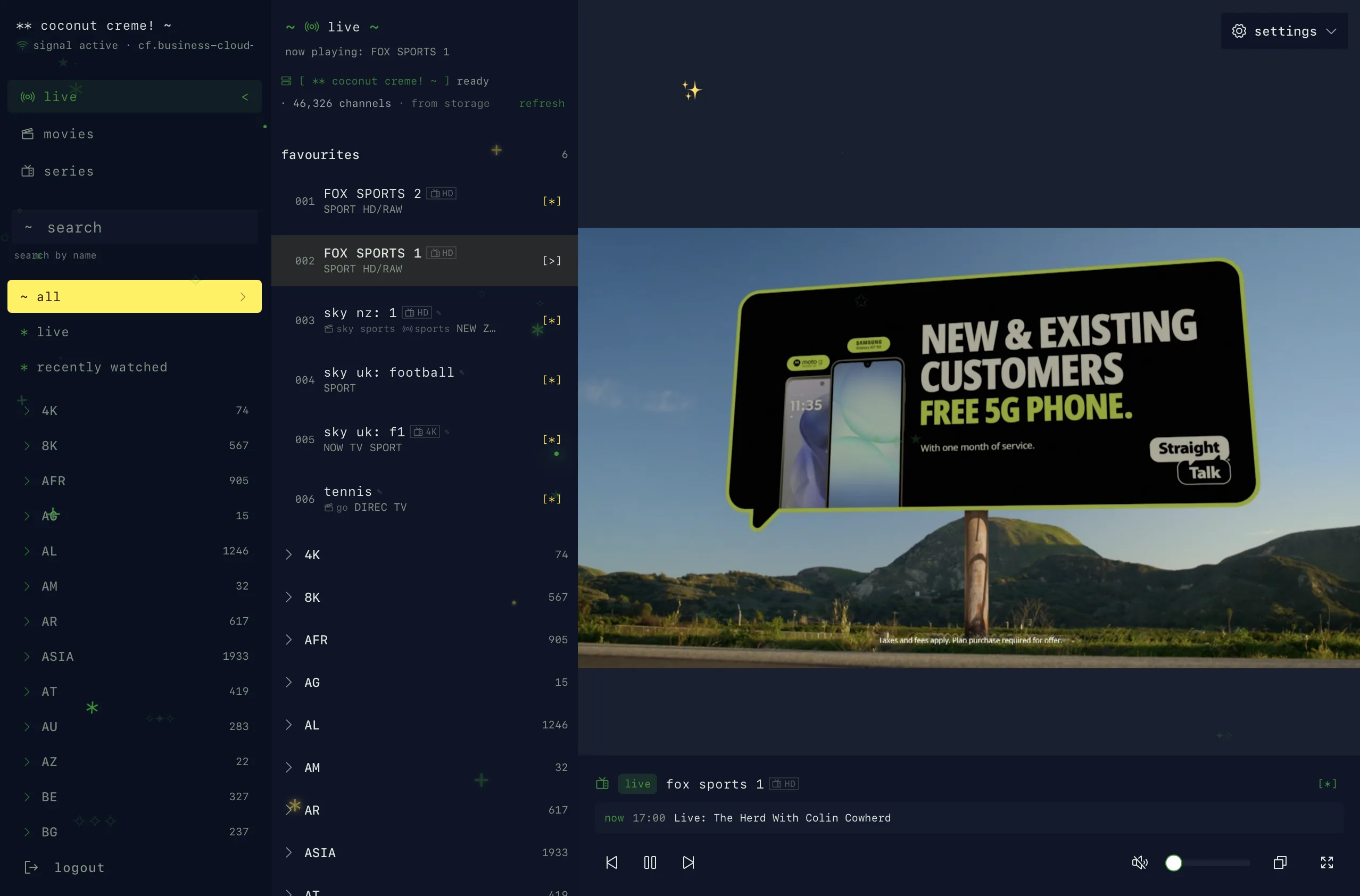Open the AL category in sidebar
Screen dimensions: 1360x896
pyautogui.click(x=134, y=551)
